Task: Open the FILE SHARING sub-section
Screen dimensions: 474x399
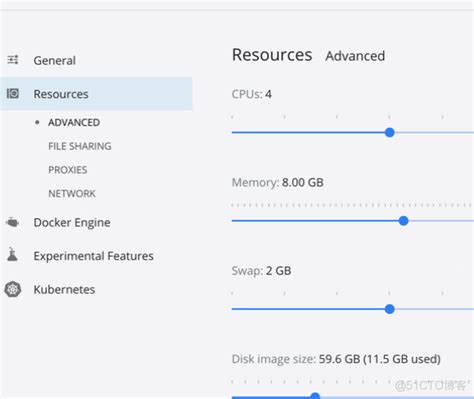Action: tap(80, 146)
